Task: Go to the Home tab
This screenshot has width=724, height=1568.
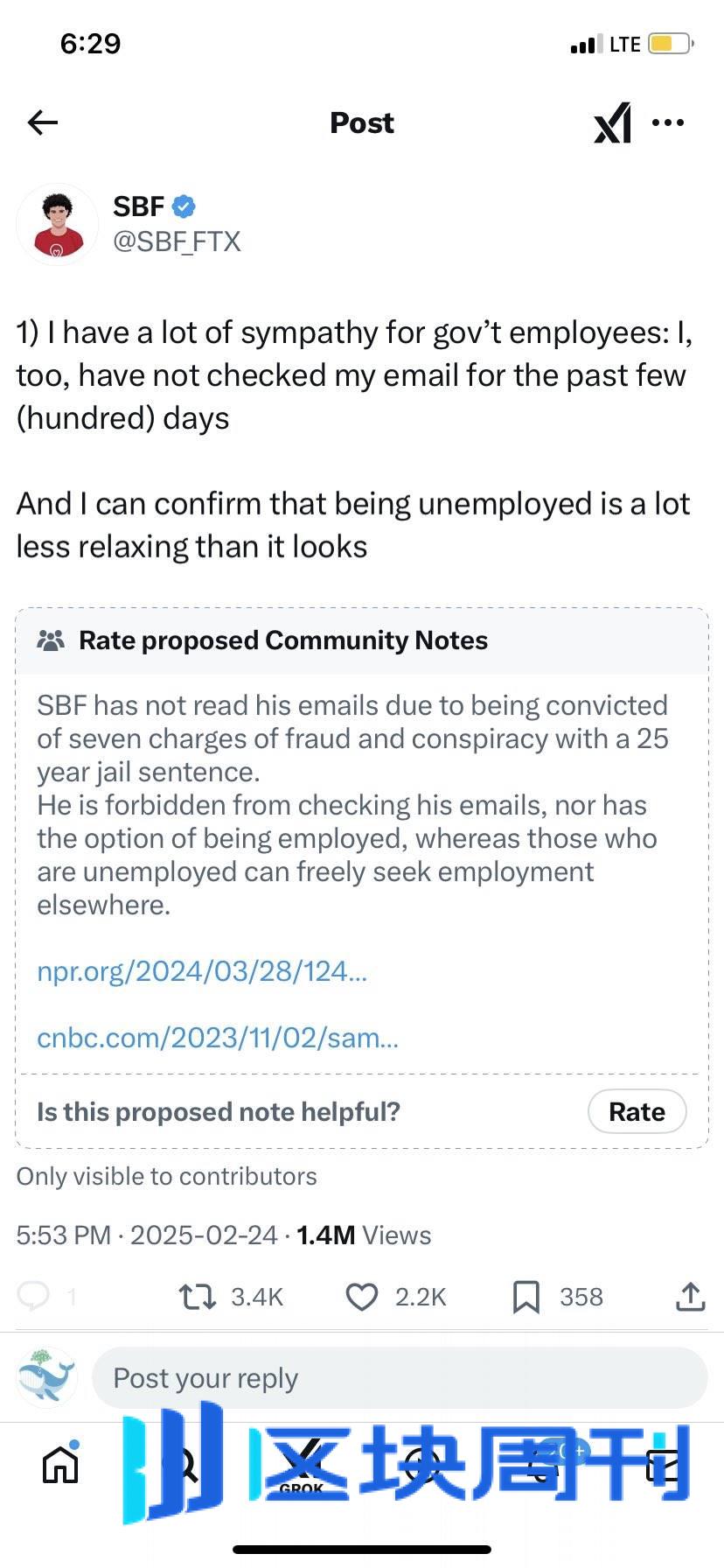Action: coord(60,1465)
